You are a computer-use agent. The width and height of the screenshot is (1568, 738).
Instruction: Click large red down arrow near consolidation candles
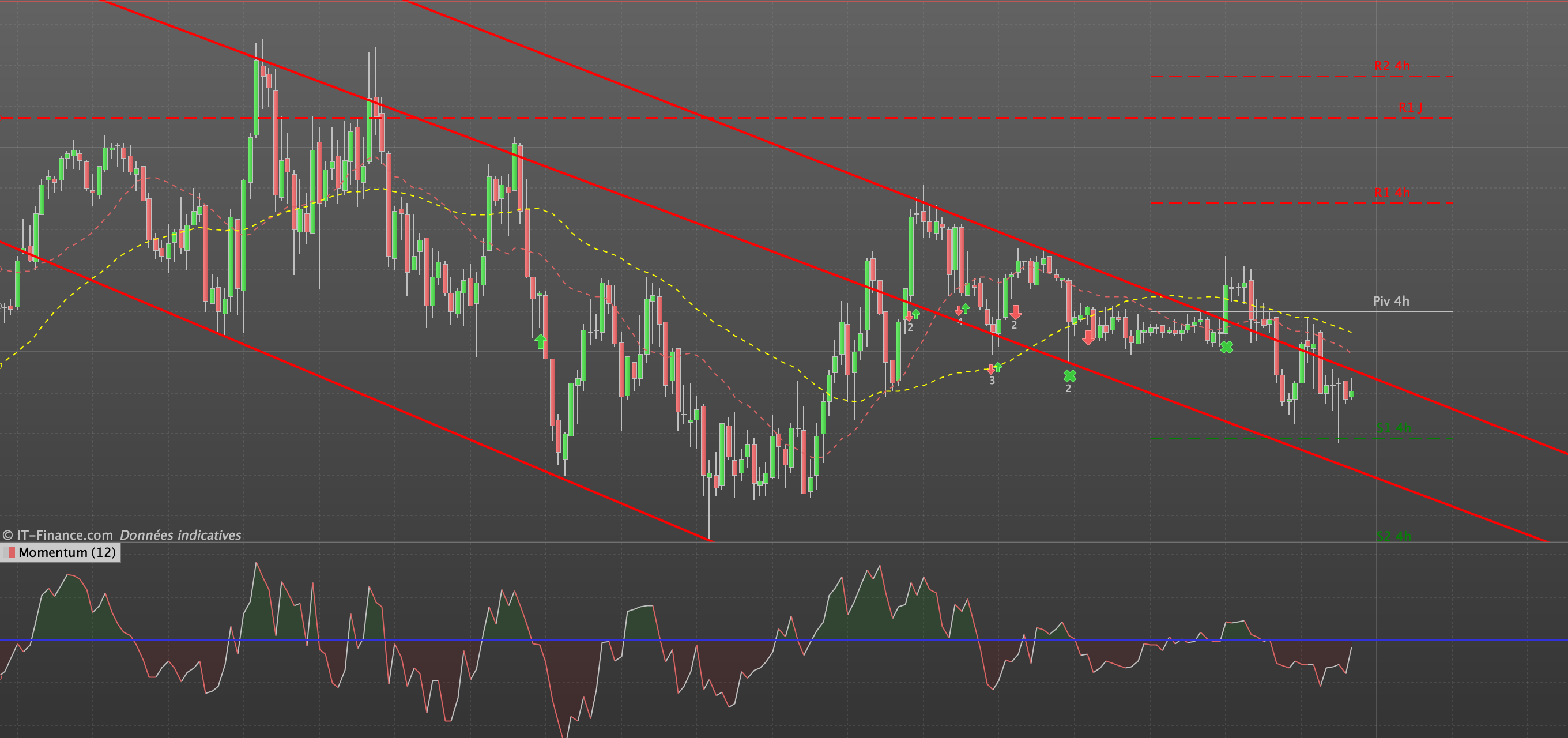tap(1088, 338)
